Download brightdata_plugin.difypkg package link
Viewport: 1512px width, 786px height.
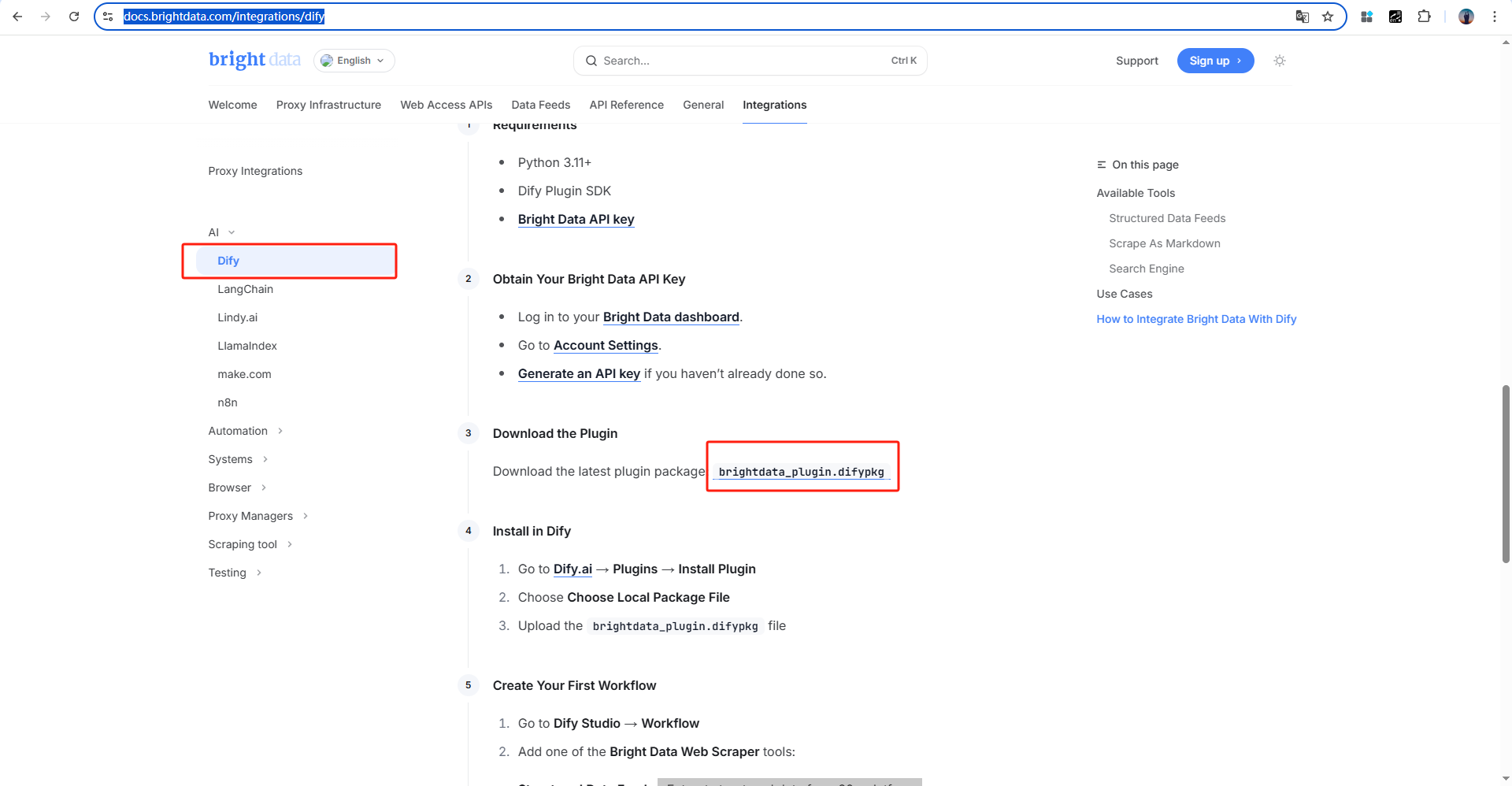(801, 472)
